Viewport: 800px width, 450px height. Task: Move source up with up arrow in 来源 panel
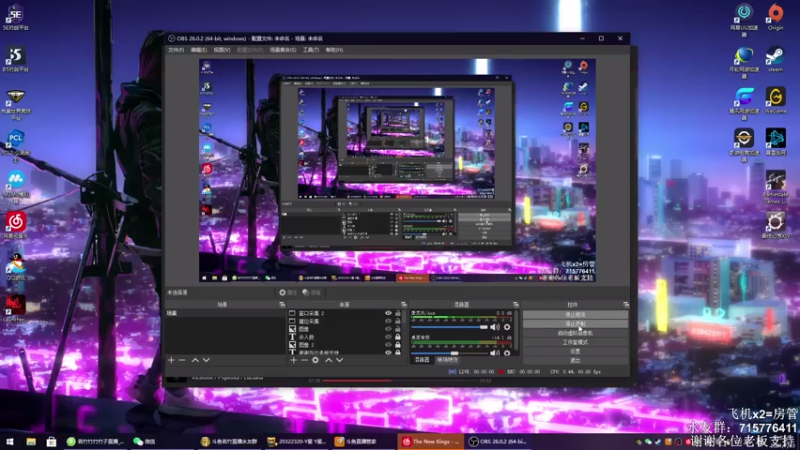tap(329, 360)
